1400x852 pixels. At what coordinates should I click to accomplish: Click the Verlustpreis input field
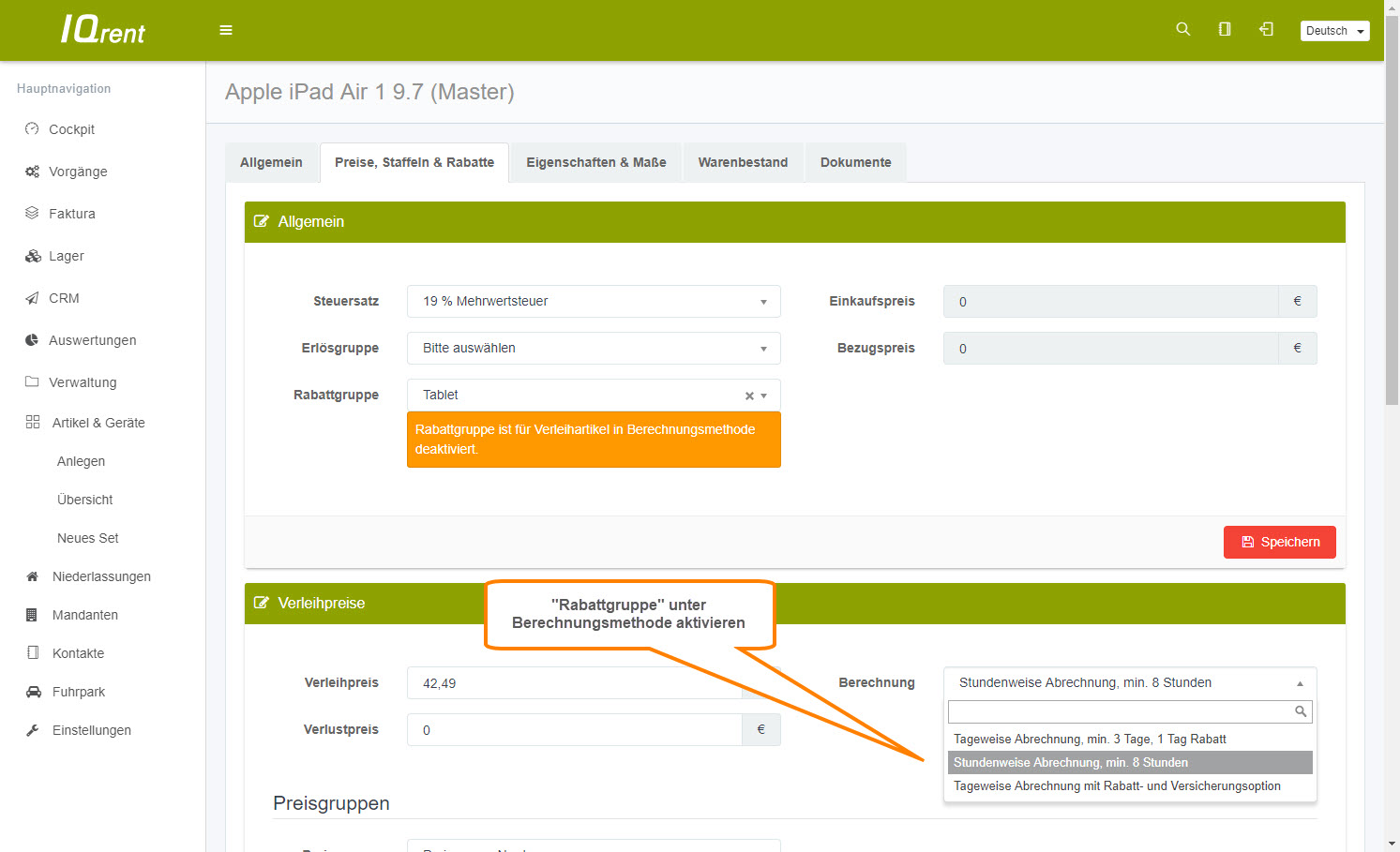(574, 730)
